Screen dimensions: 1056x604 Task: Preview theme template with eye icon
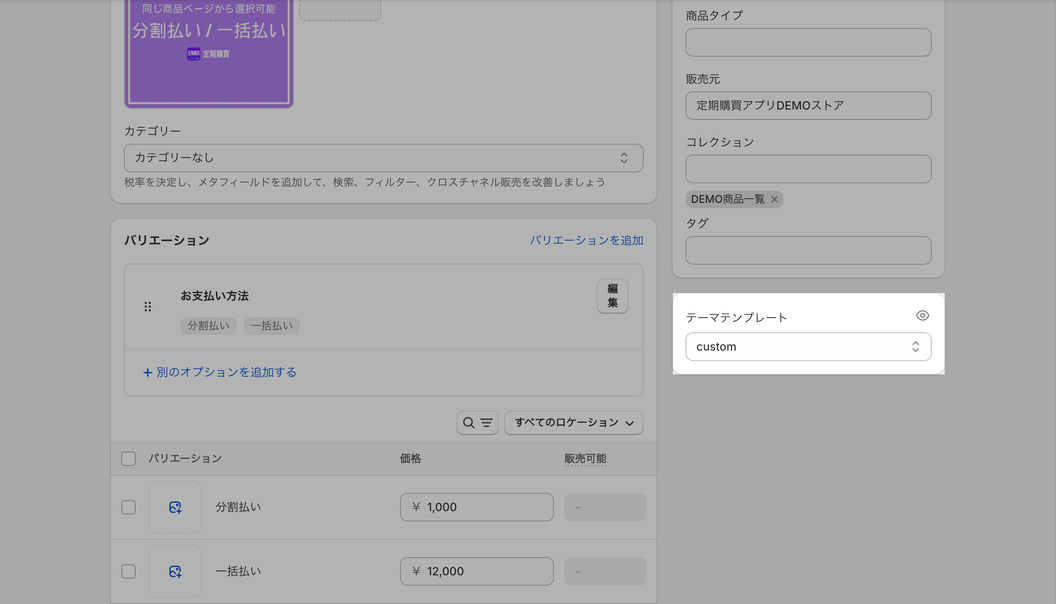point(922,316)
